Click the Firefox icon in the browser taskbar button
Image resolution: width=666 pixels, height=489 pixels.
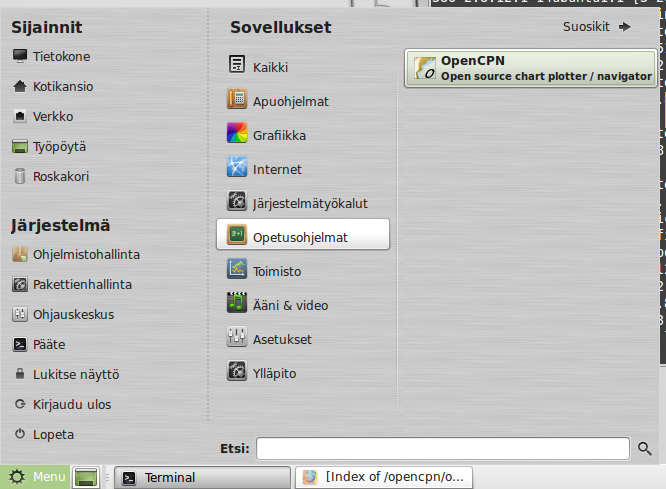click(x=310, y=477)
